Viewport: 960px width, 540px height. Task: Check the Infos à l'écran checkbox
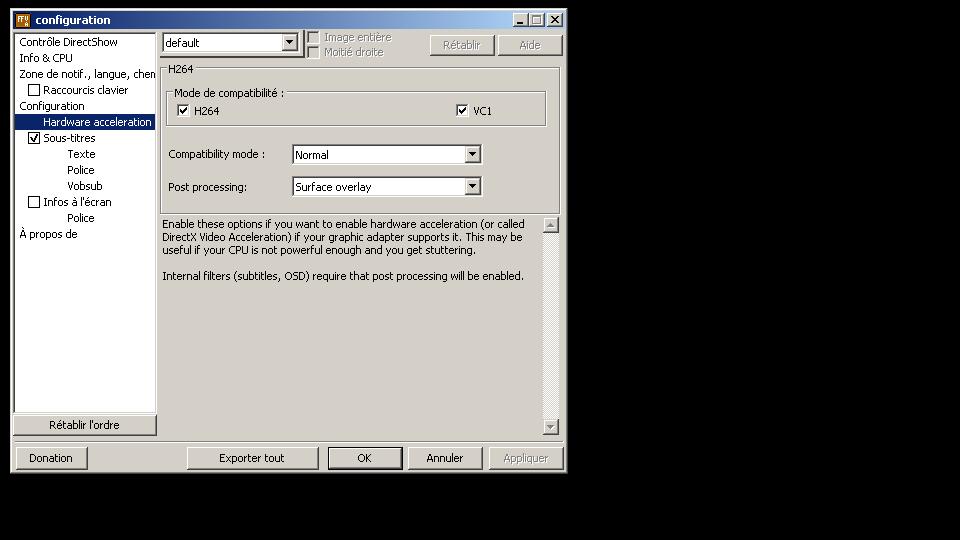tap(34, 203)
